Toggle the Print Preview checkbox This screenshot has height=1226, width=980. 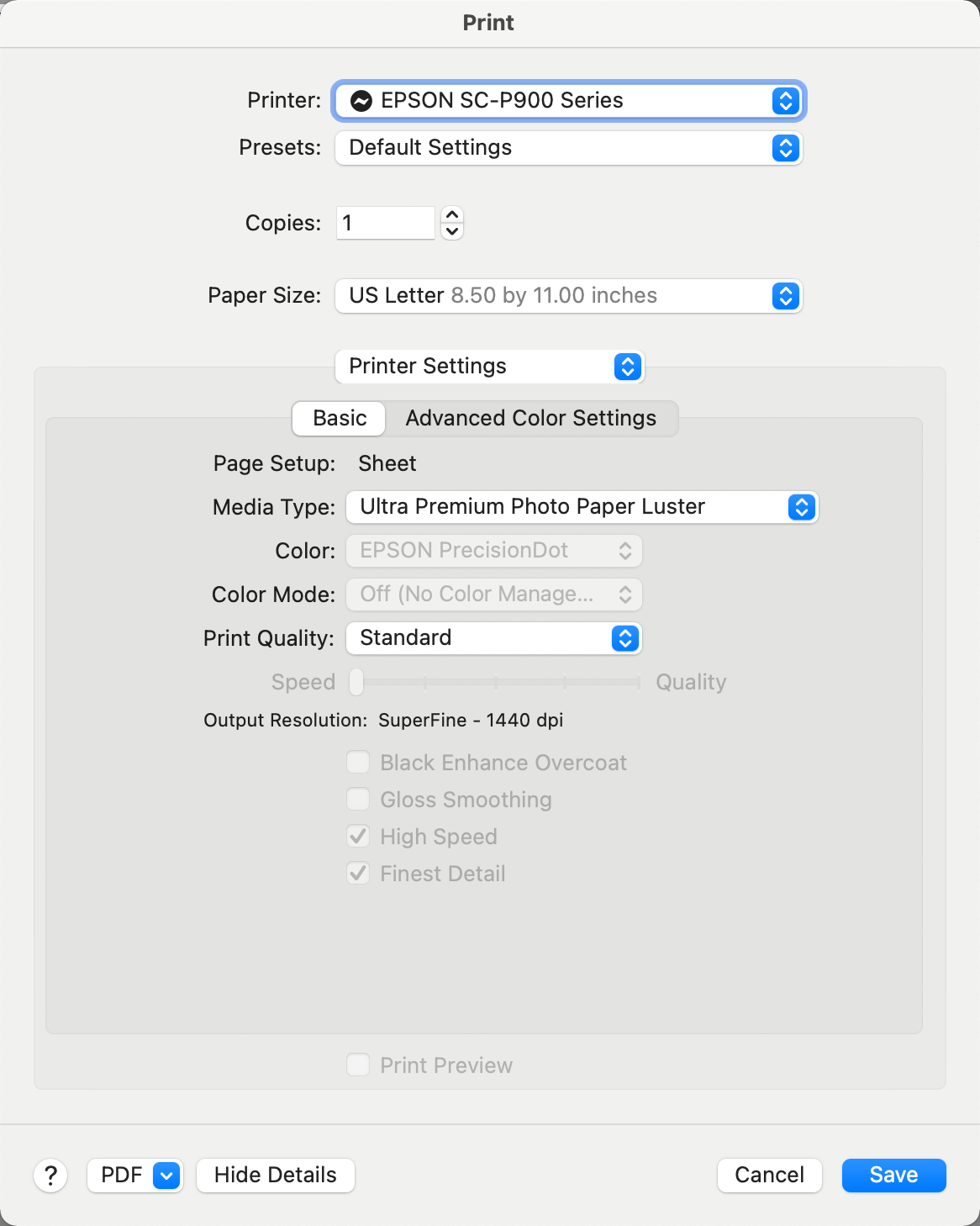point(358,1065)
